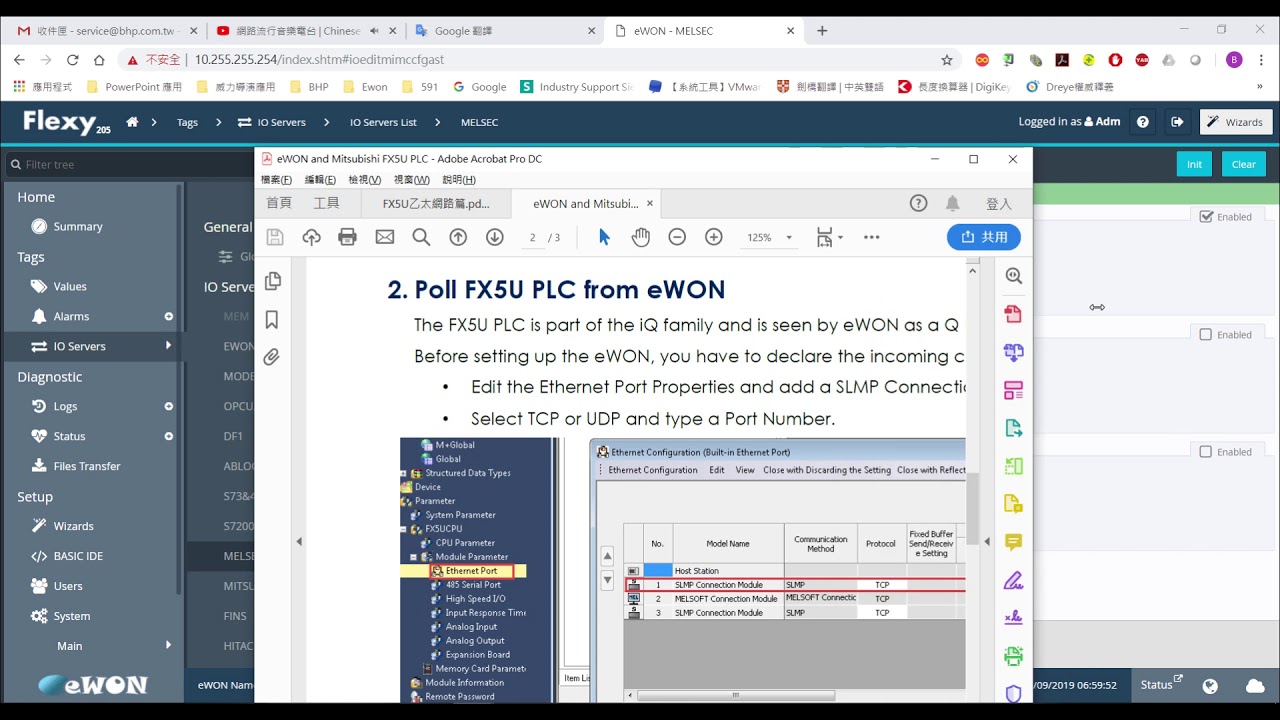Open the yellow comment tool in Acrobat
This screenshot has height=720, width=1280.
point(1013,542)
